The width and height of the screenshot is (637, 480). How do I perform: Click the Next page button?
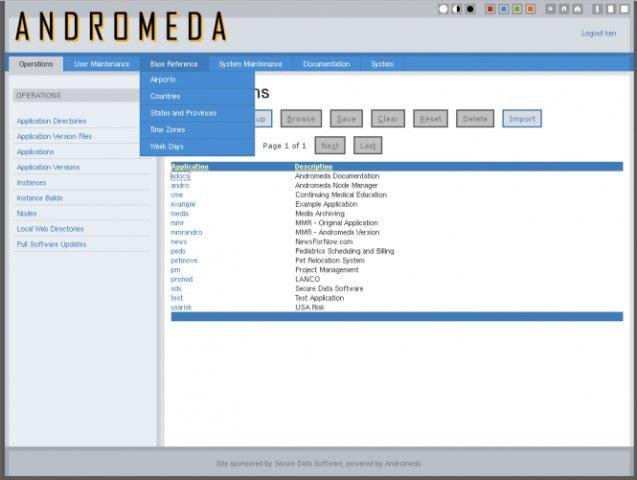click(x=330, y=145)
